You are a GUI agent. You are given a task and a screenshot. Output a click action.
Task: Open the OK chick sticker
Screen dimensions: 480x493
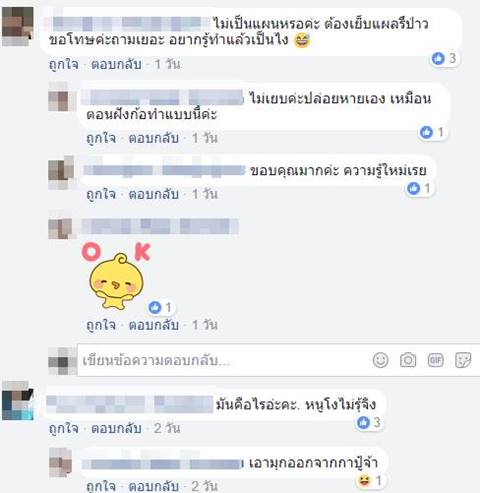point(116,276)
